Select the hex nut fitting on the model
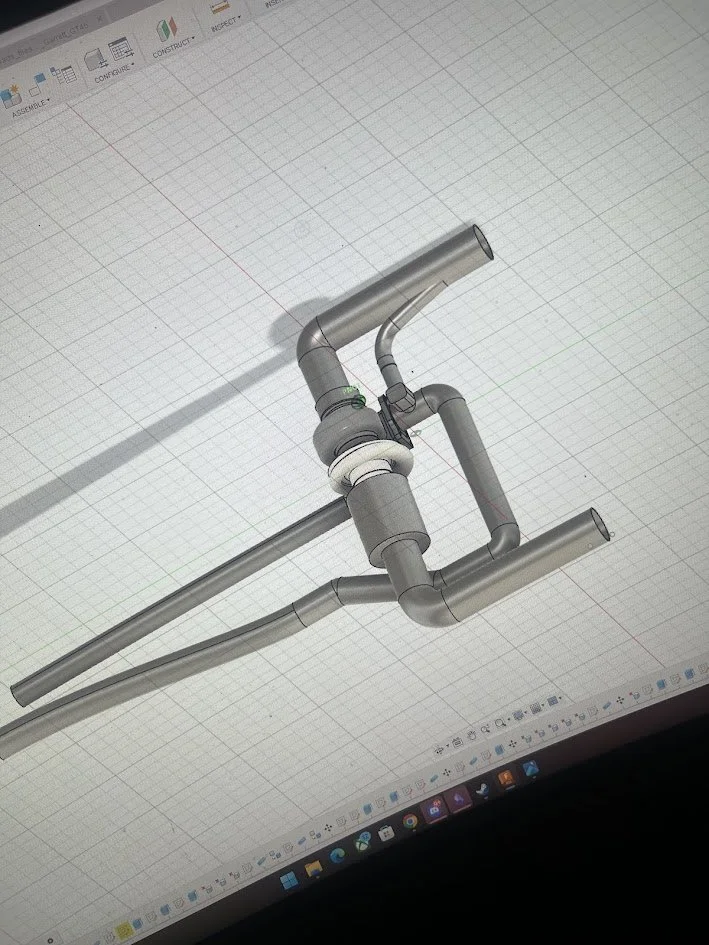 (x=400, y=398)
